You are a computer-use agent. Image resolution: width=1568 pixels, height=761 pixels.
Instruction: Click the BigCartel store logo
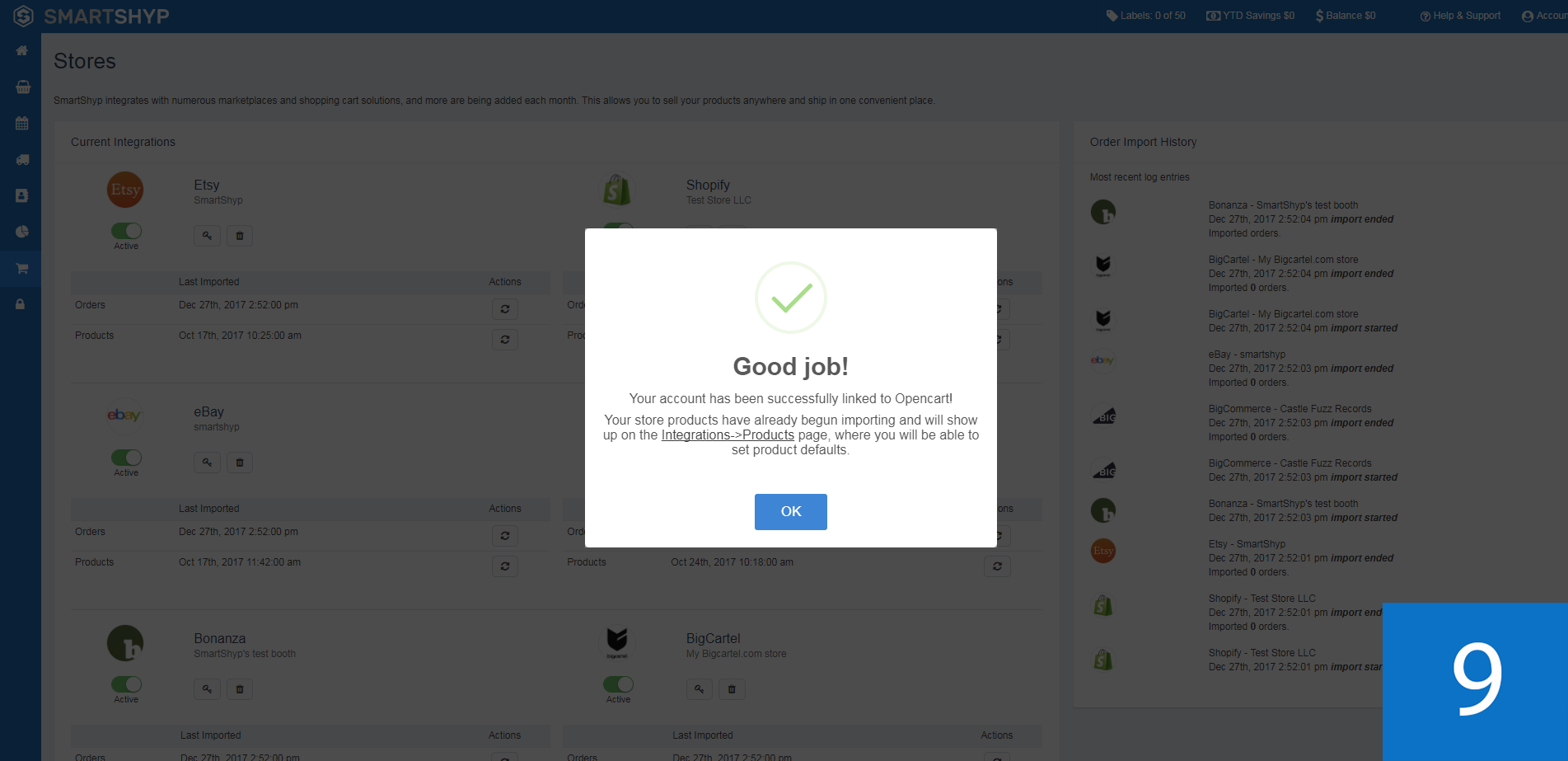tap(617, 643)
